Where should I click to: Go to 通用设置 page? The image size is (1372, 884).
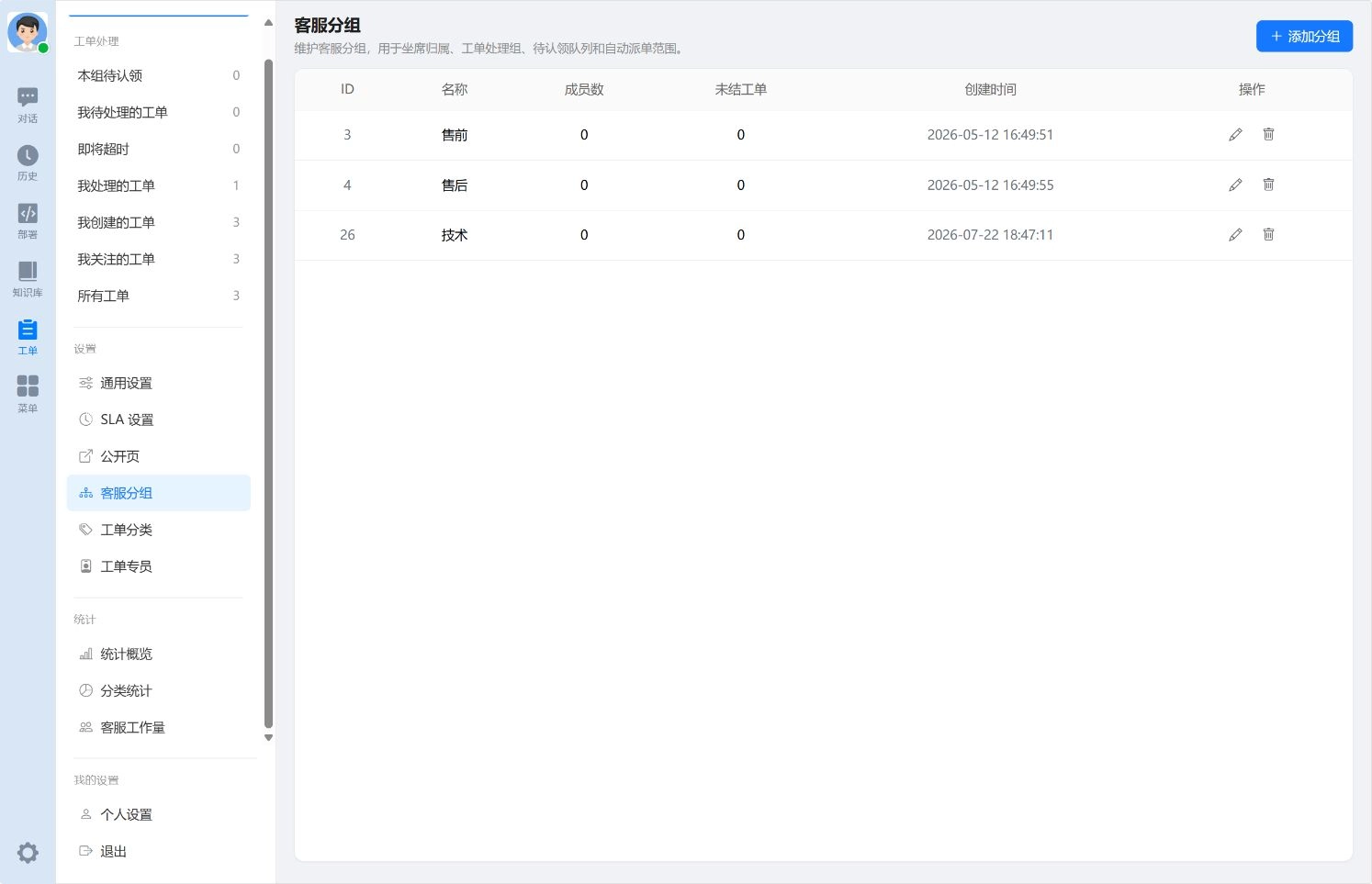[x=158, y=383]
